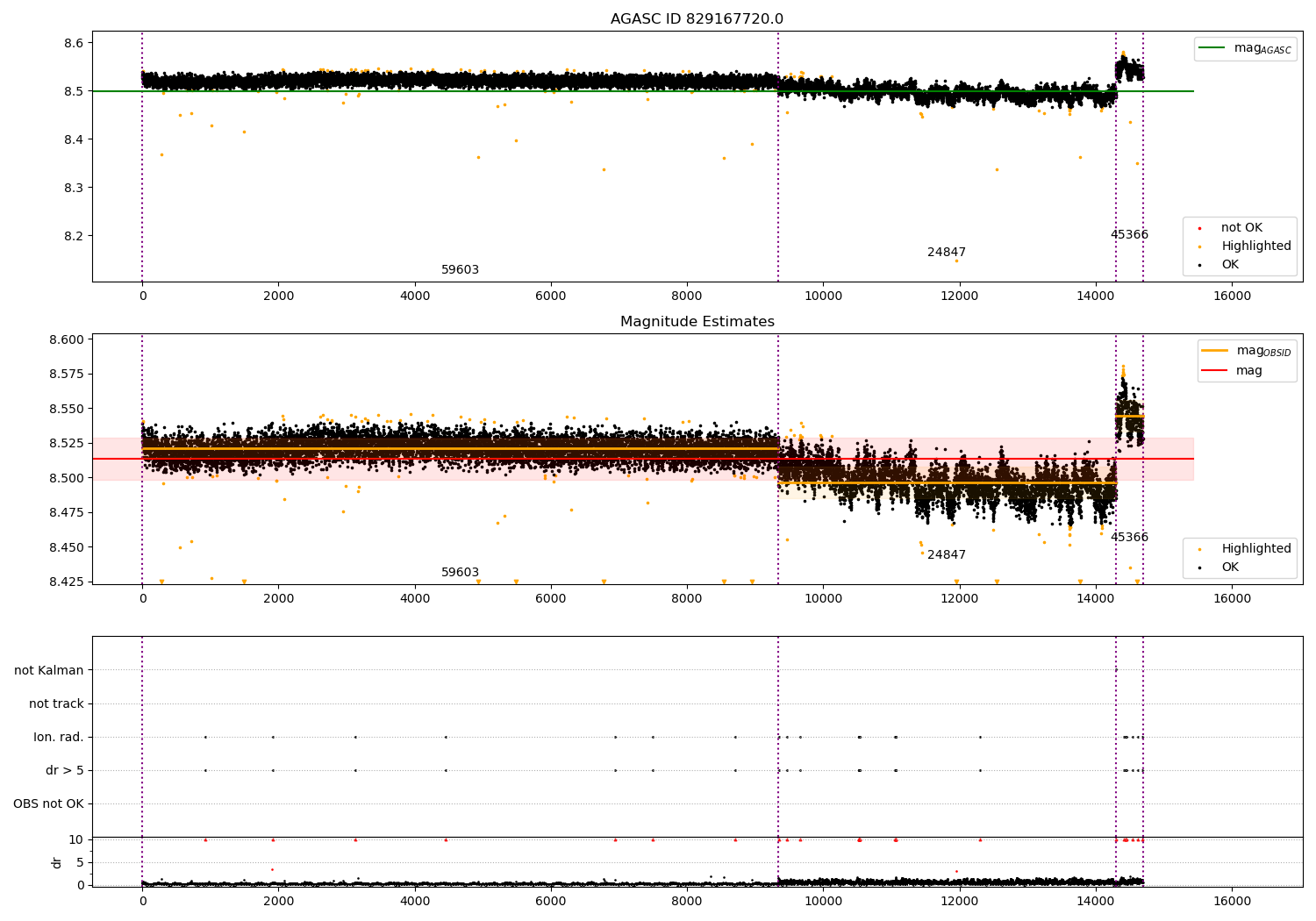
Task: Click the 'not track' y-axis label
Action: (56, 704)
